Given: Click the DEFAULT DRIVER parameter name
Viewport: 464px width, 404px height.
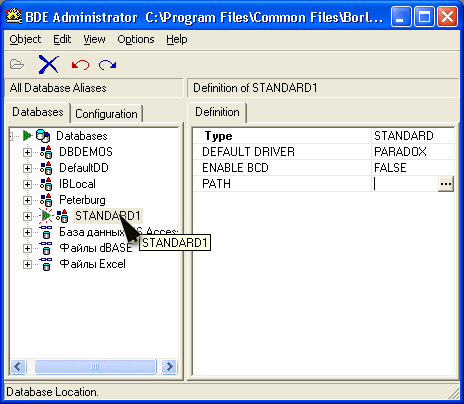Looking at the screenshot, I should [x=248, y=152].
